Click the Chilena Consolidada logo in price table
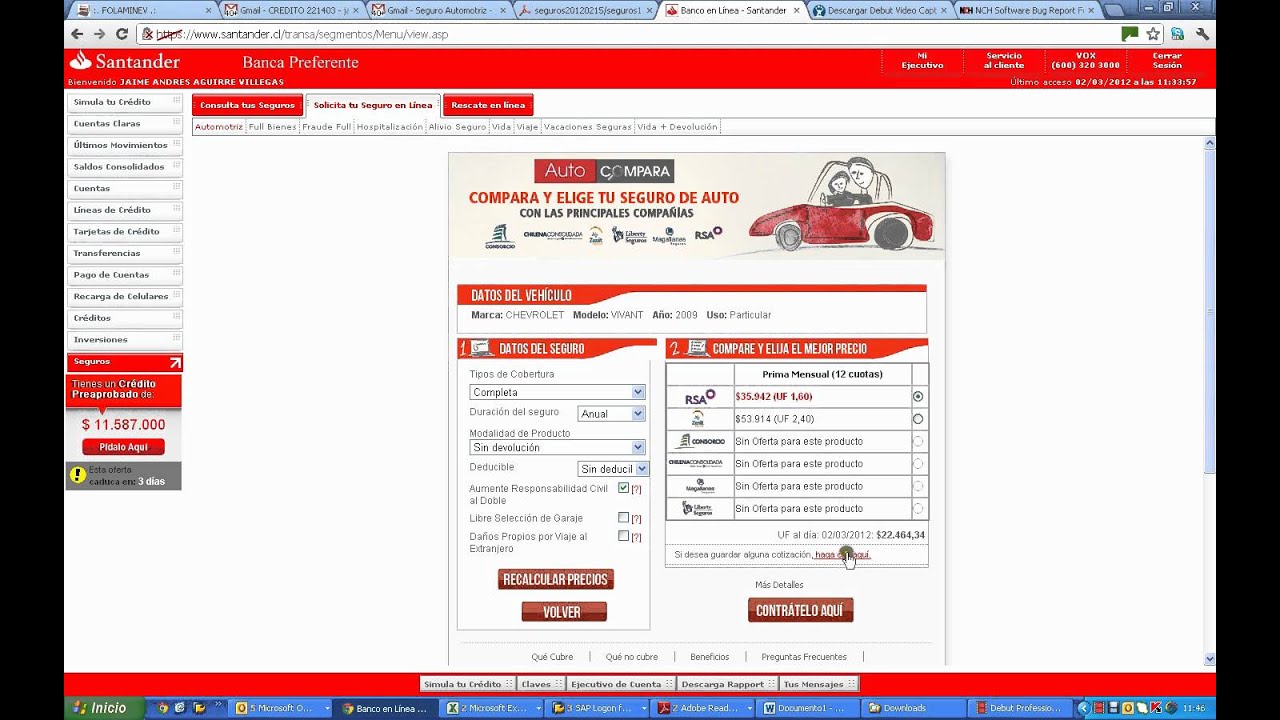This screenshot has width=1280, height=720. (x=696, y=463)
